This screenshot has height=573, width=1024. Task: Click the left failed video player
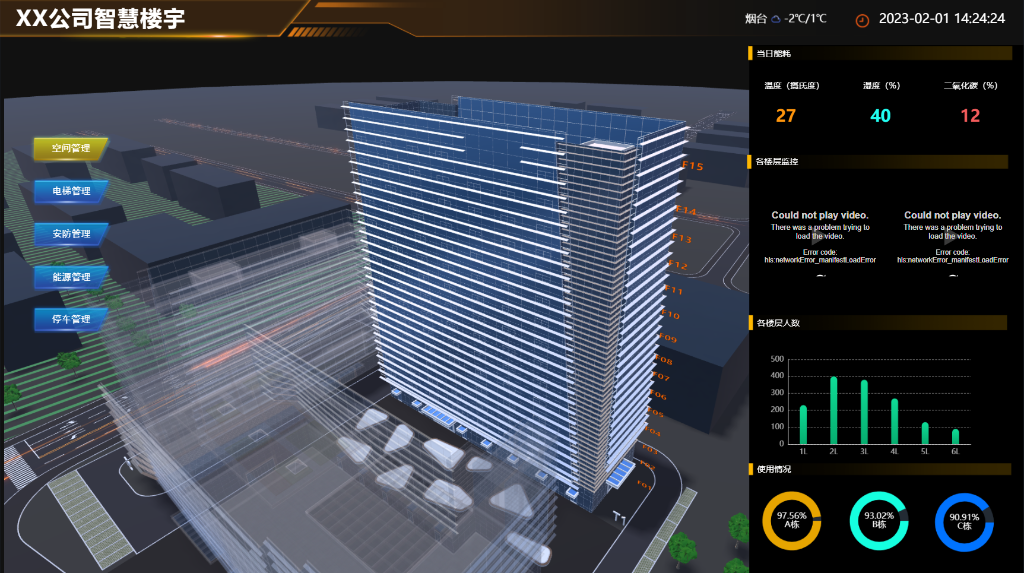click(x=819, y=237)
